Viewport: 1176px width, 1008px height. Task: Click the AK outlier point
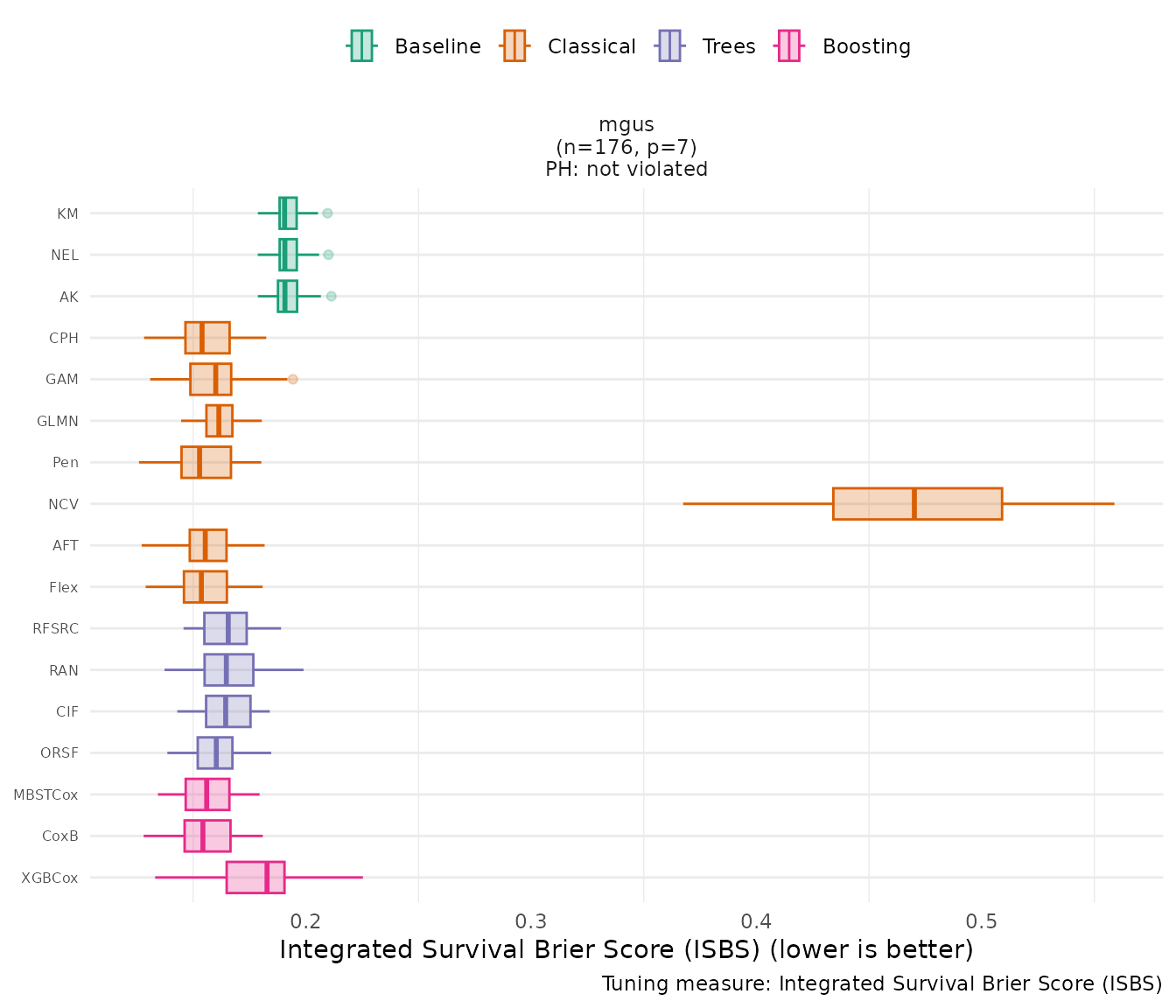pos(331,297)
